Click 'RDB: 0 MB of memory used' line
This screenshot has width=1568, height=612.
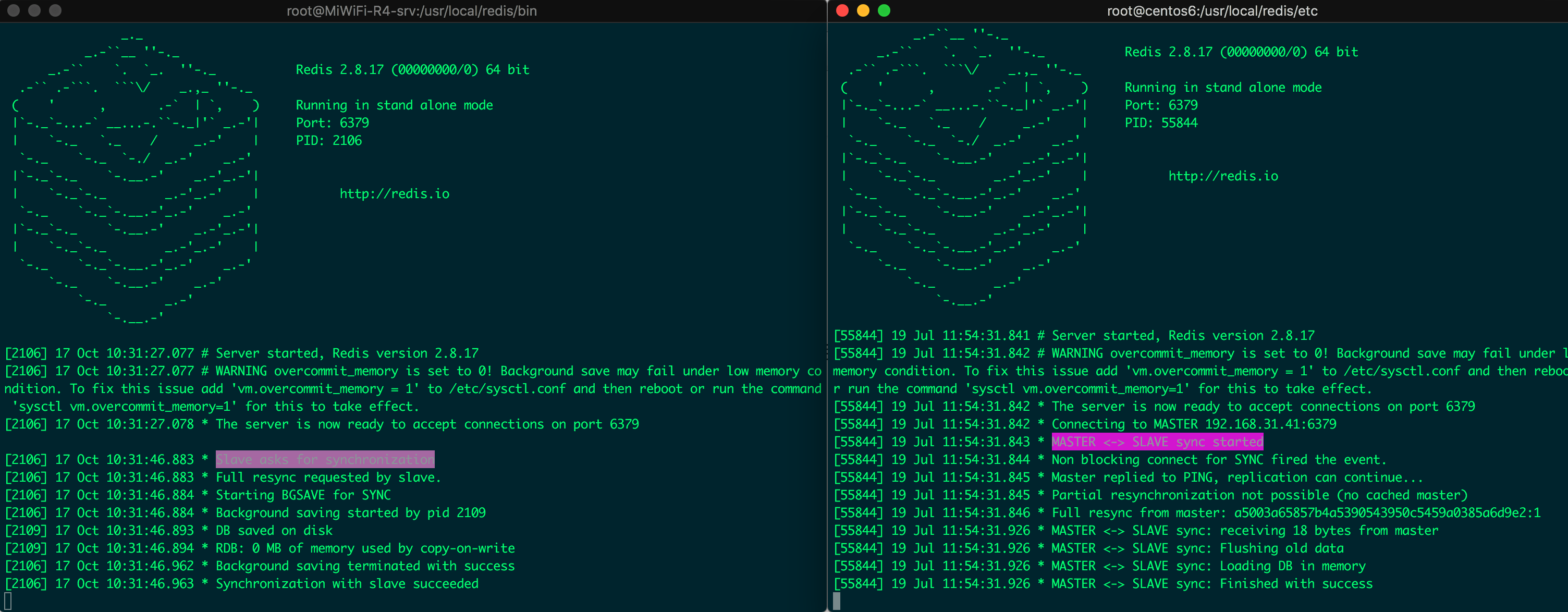pyautogui.click(x=260, y=548)
